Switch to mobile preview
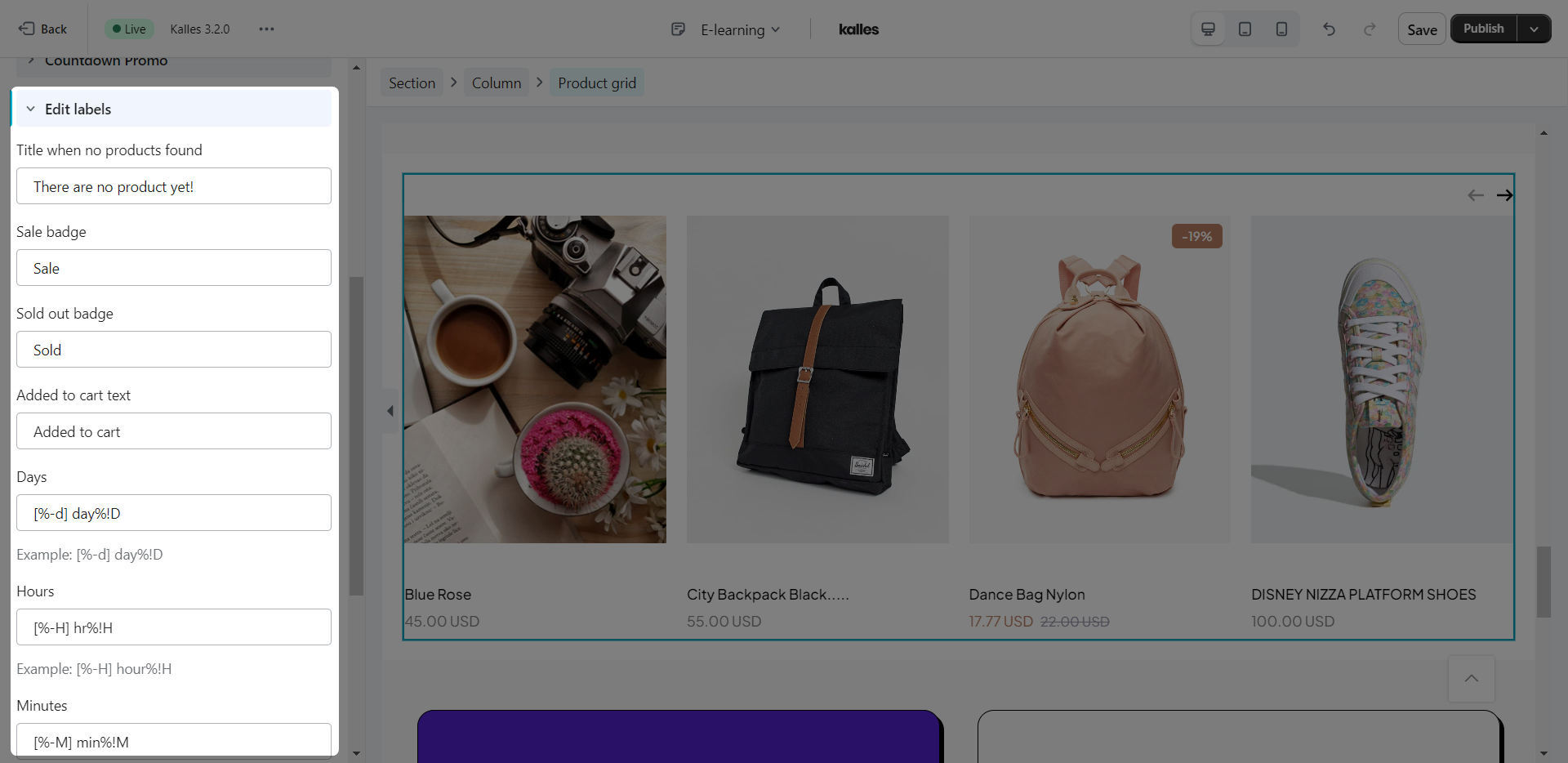This screenshot has width=1568, height=763. (x=1281, y=29)
